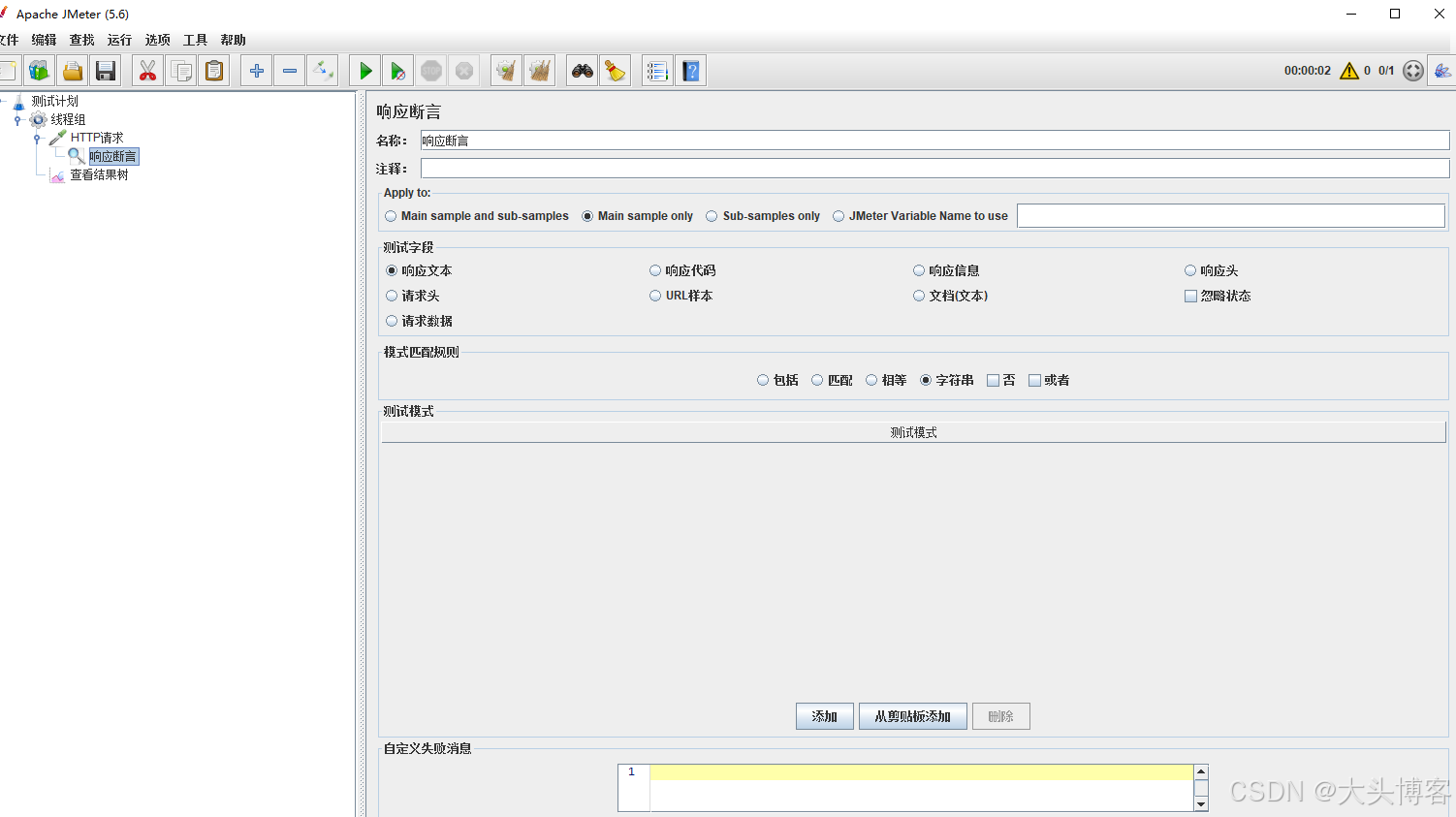Viewport: 1456px width, 817px height.
Task: Open the 选项 menu
Action: pyautogui.click(x=157, y=40)
